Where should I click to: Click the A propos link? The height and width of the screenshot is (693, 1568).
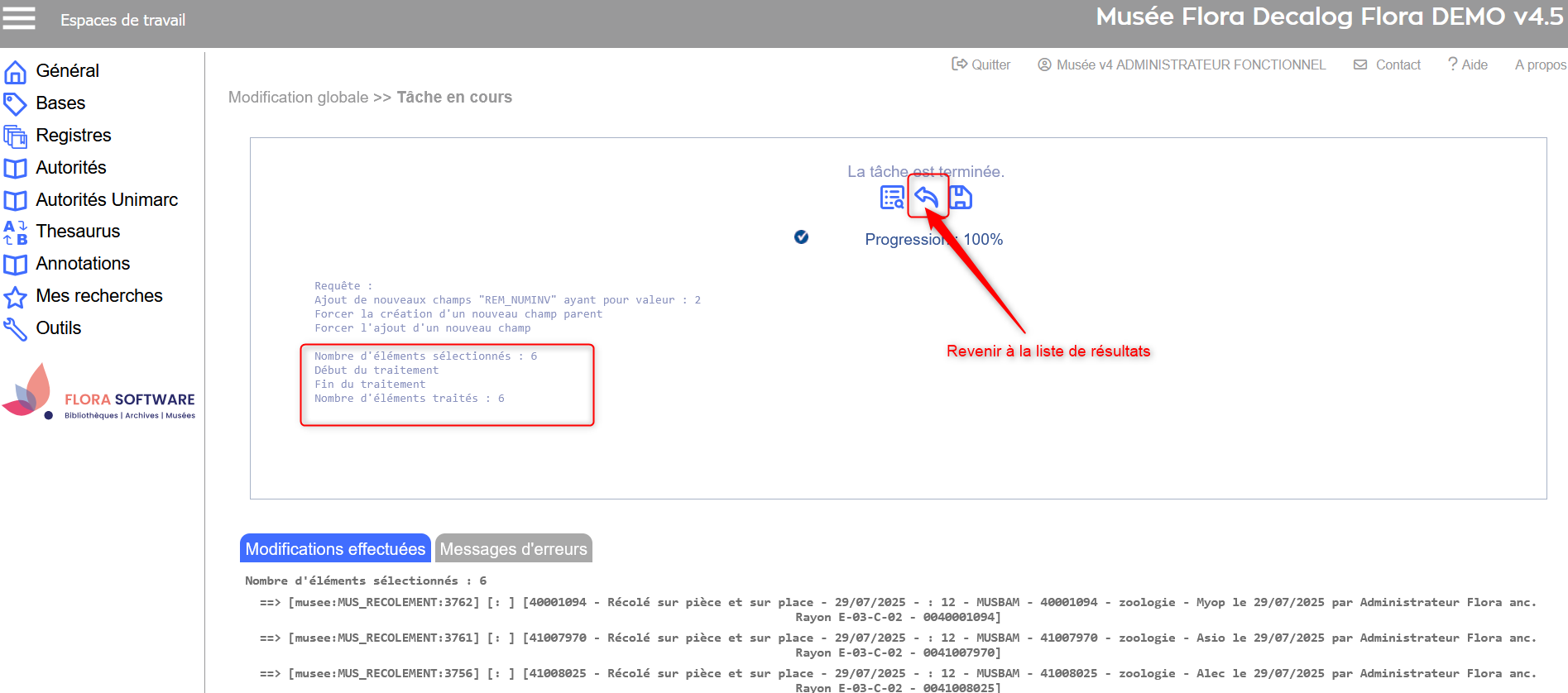point(1540,65)
